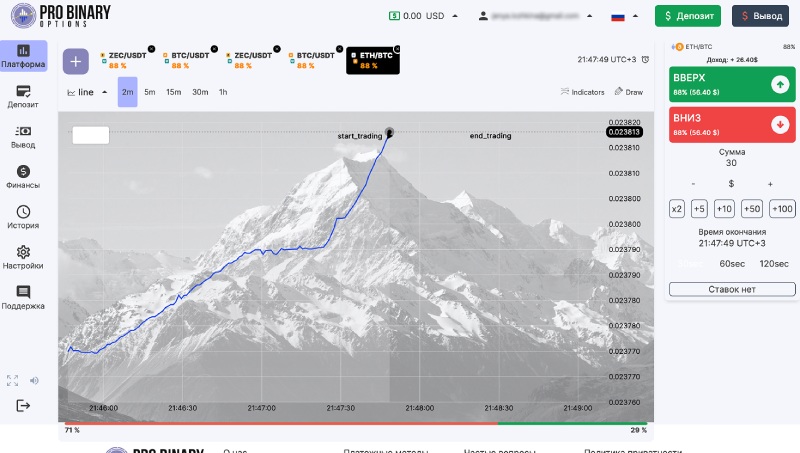Select the 5m chart timeframe

coord(149,92)
